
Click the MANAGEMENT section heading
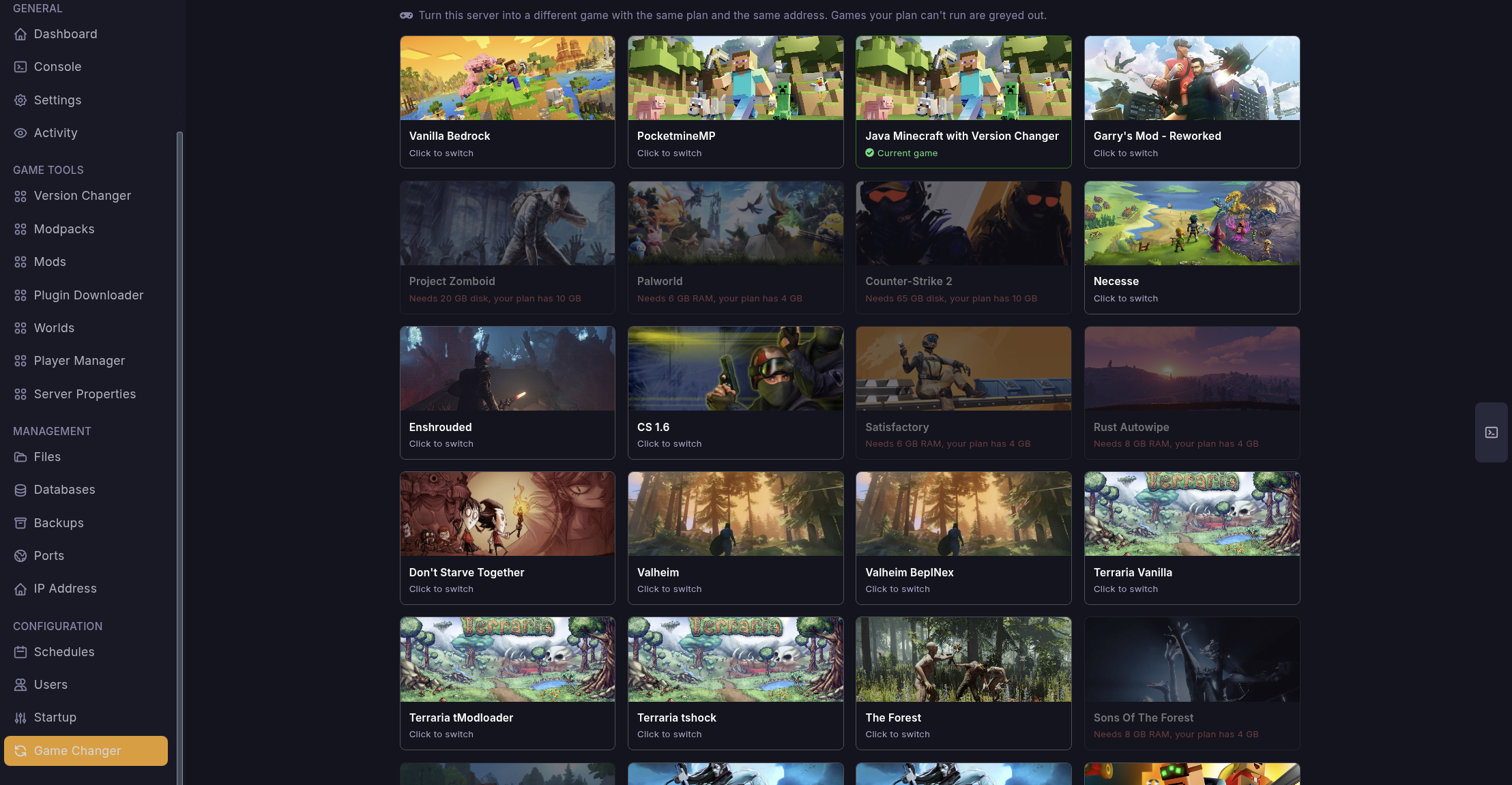(52, 431)
